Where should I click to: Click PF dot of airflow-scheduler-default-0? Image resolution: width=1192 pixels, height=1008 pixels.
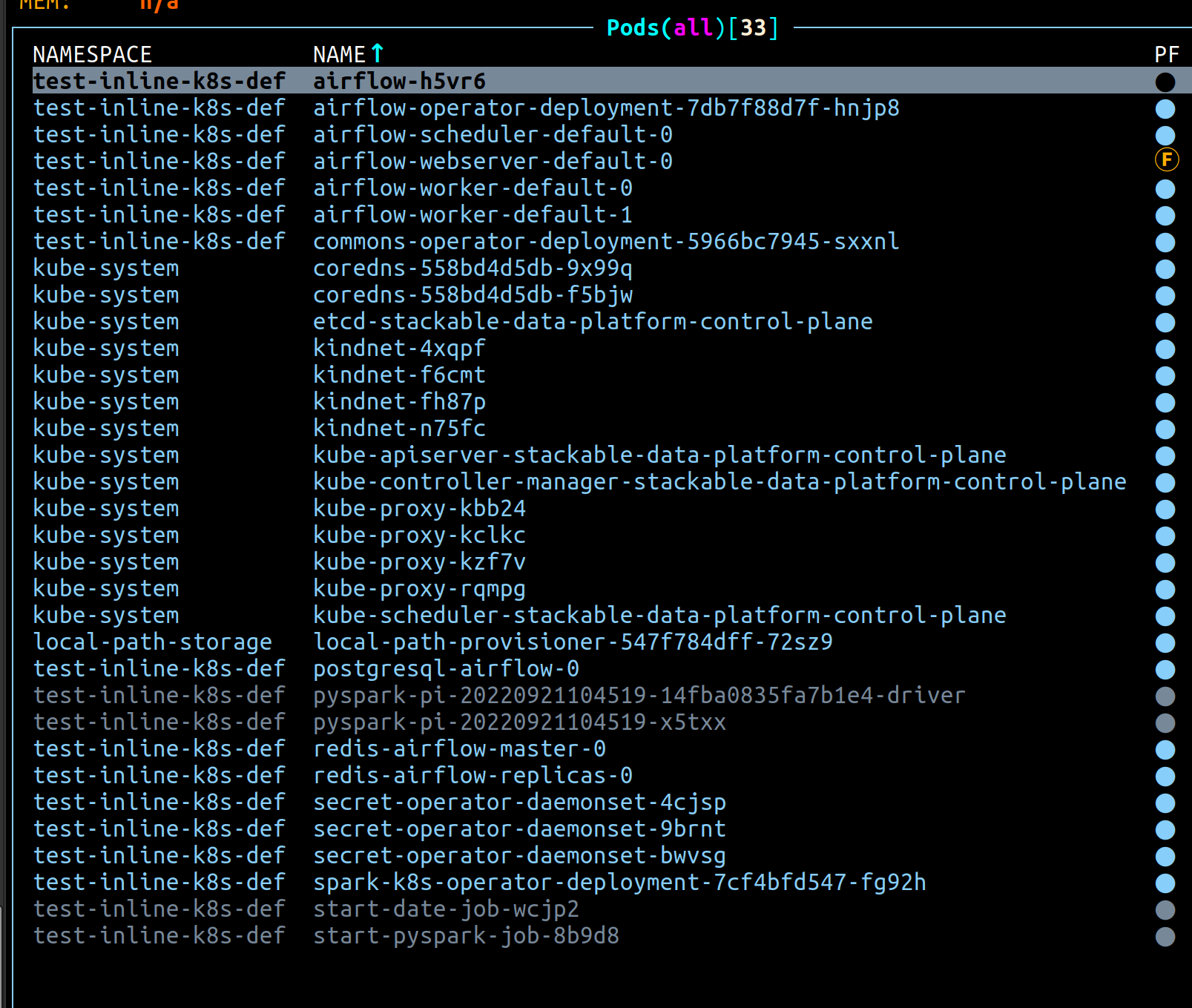click(x=1165, y=136)
